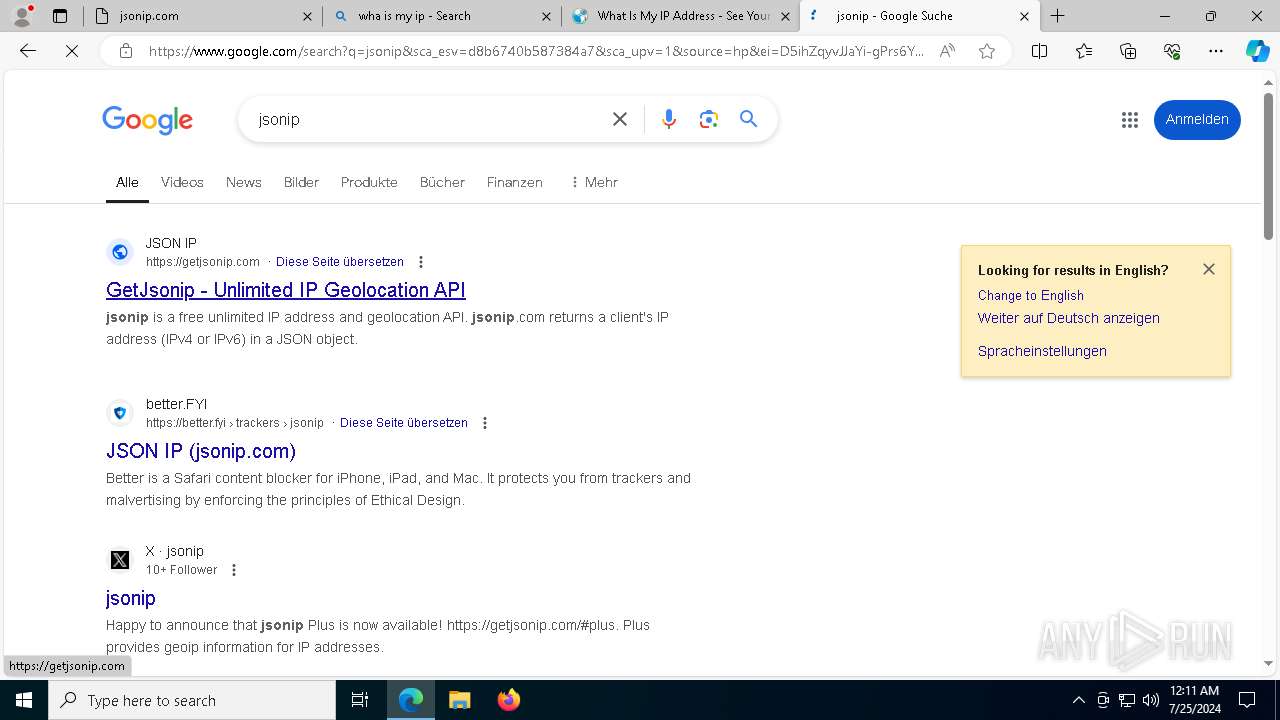Select the Produkte search filter
This screenshot has height=720, width=1280.
coord(369,182)
